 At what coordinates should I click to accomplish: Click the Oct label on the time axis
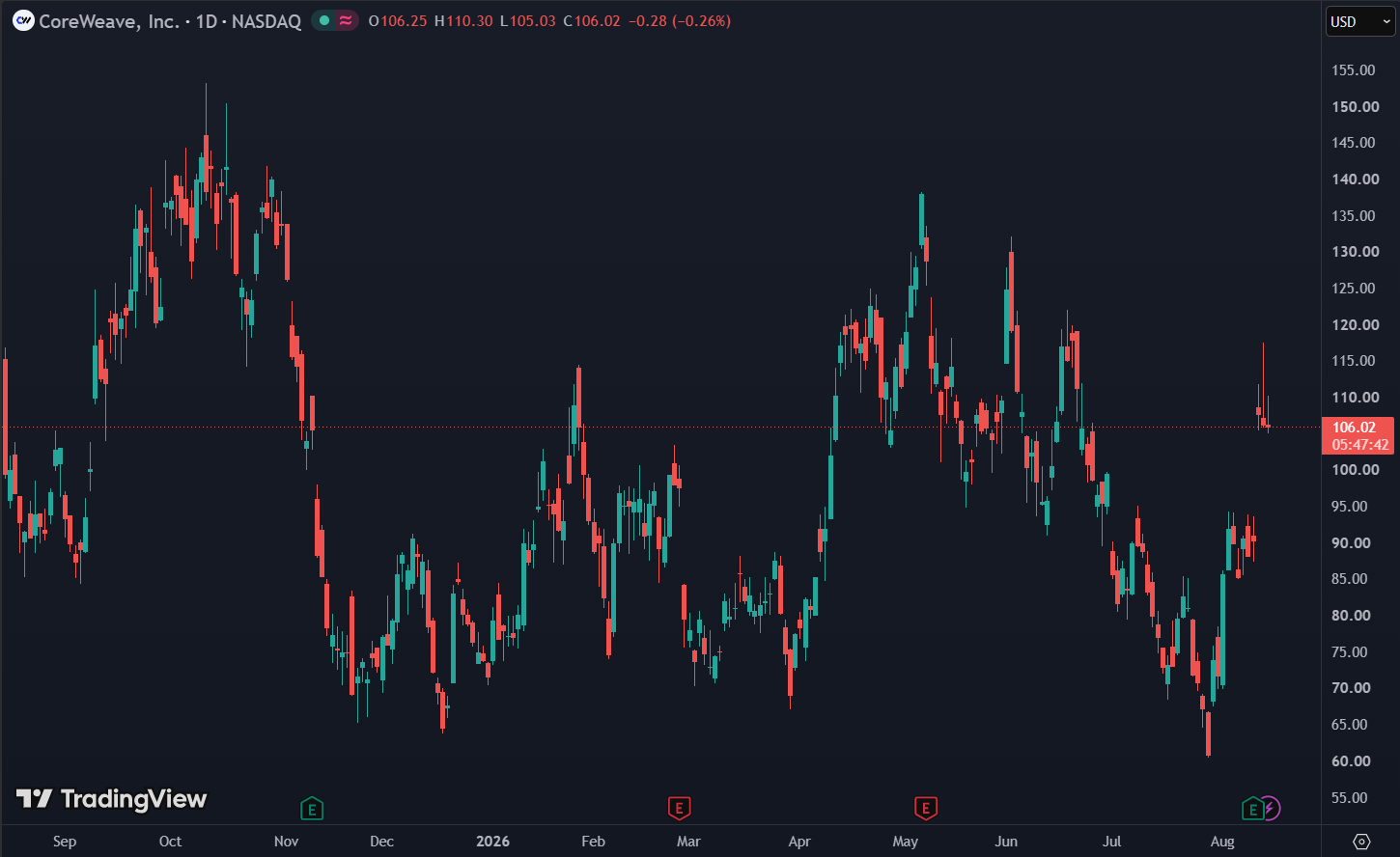point(171,842)
